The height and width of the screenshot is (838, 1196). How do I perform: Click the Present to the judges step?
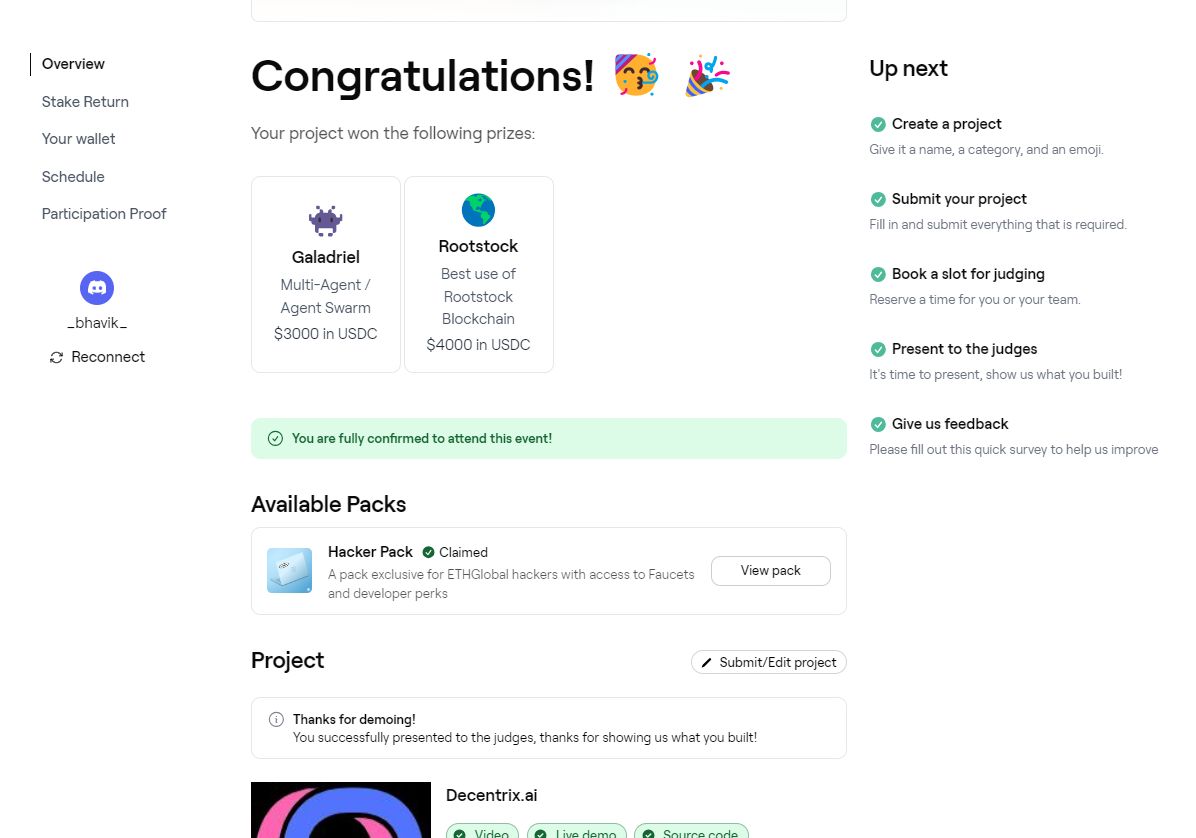964,349
